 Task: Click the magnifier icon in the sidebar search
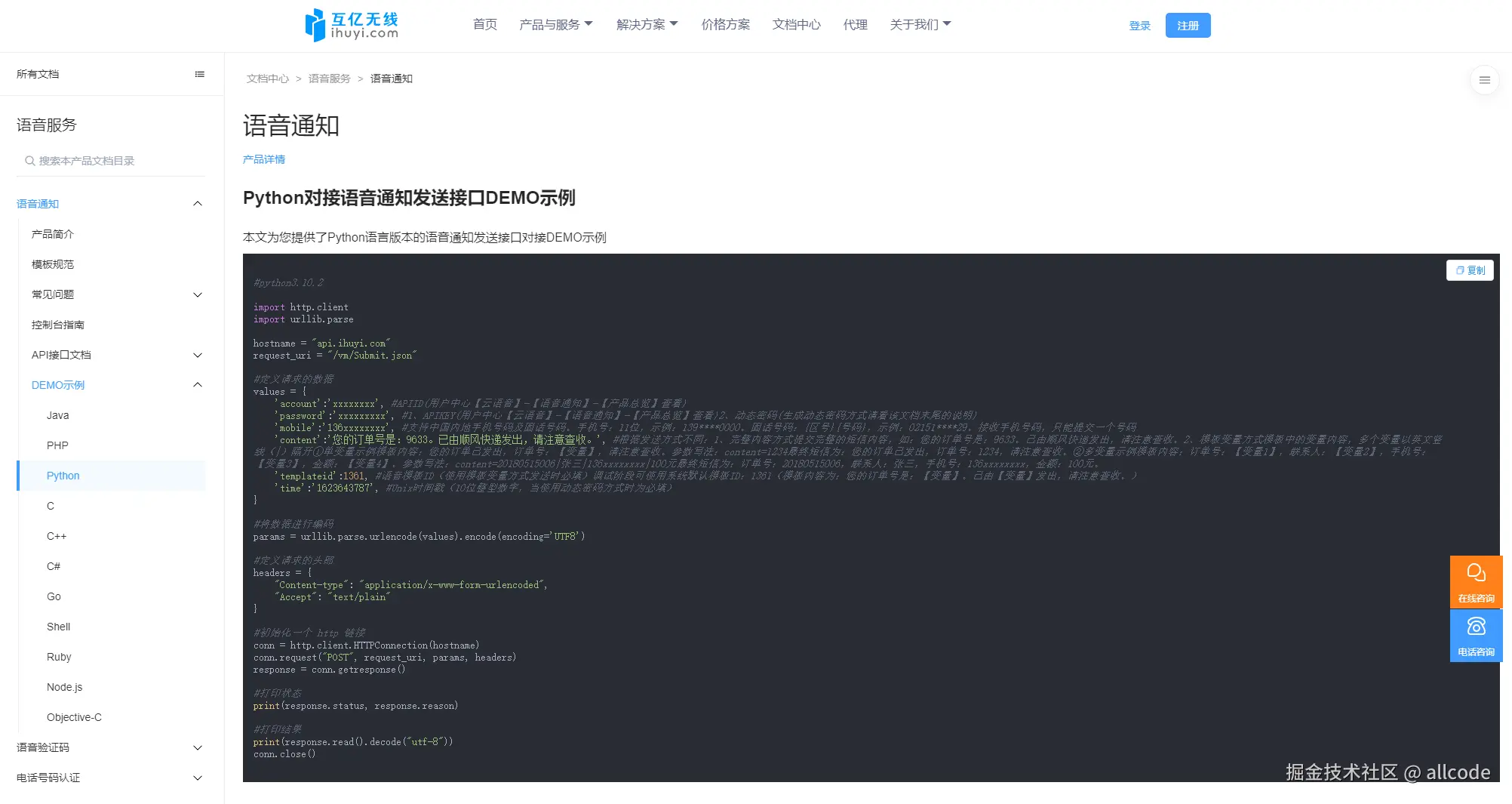pos(29,160)
